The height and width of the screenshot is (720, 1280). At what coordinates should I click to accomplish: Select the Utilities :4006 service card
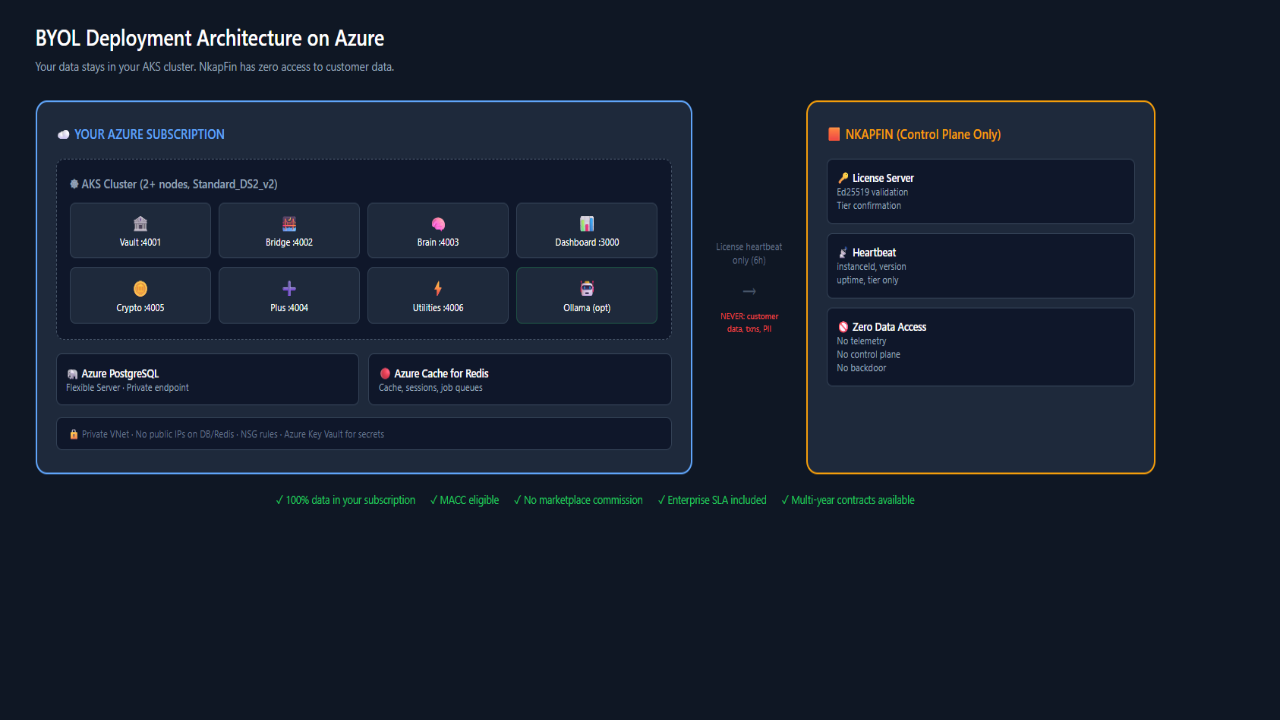pos(438,295)
